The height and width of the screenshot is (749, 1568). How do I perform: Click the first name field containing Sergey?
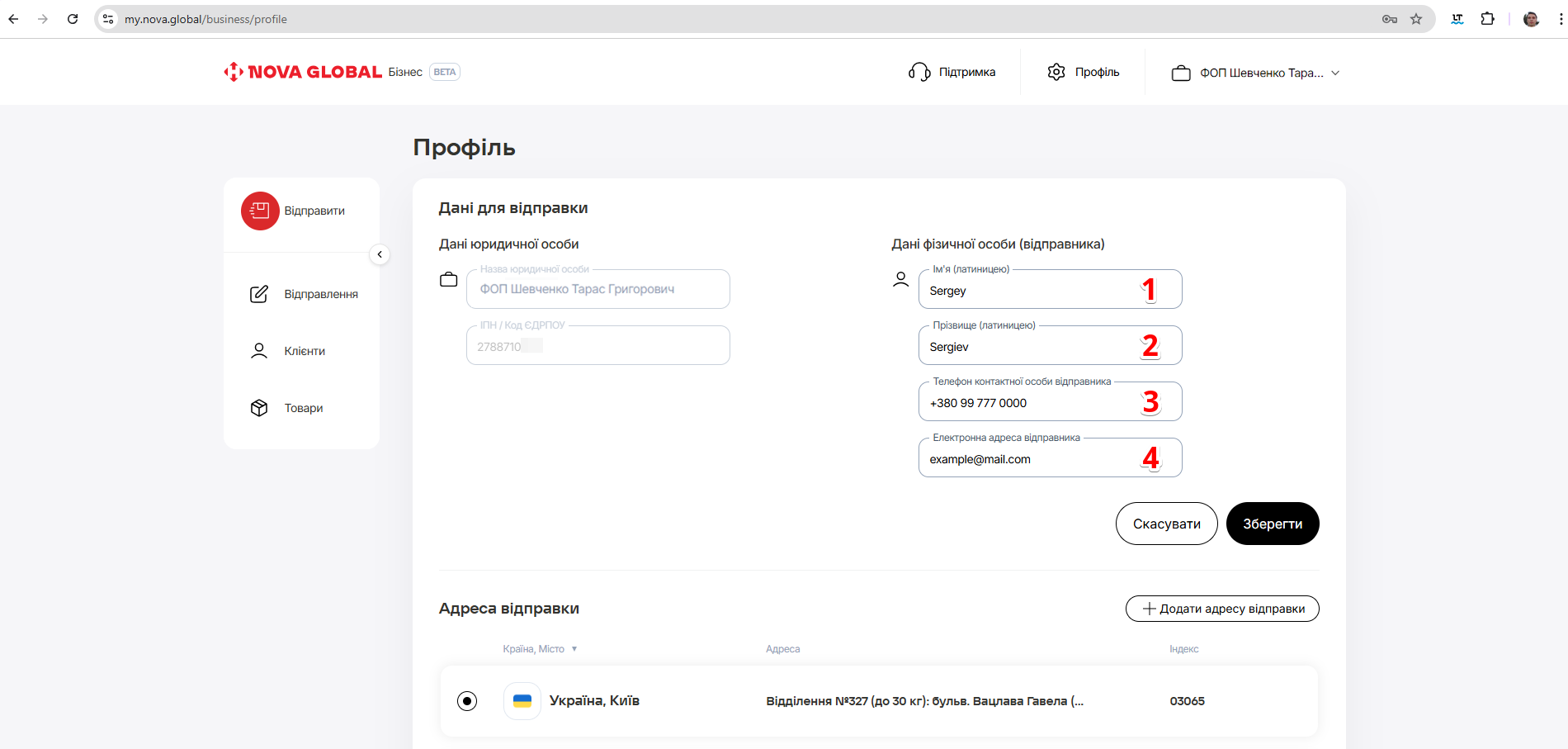(1032, 291)
